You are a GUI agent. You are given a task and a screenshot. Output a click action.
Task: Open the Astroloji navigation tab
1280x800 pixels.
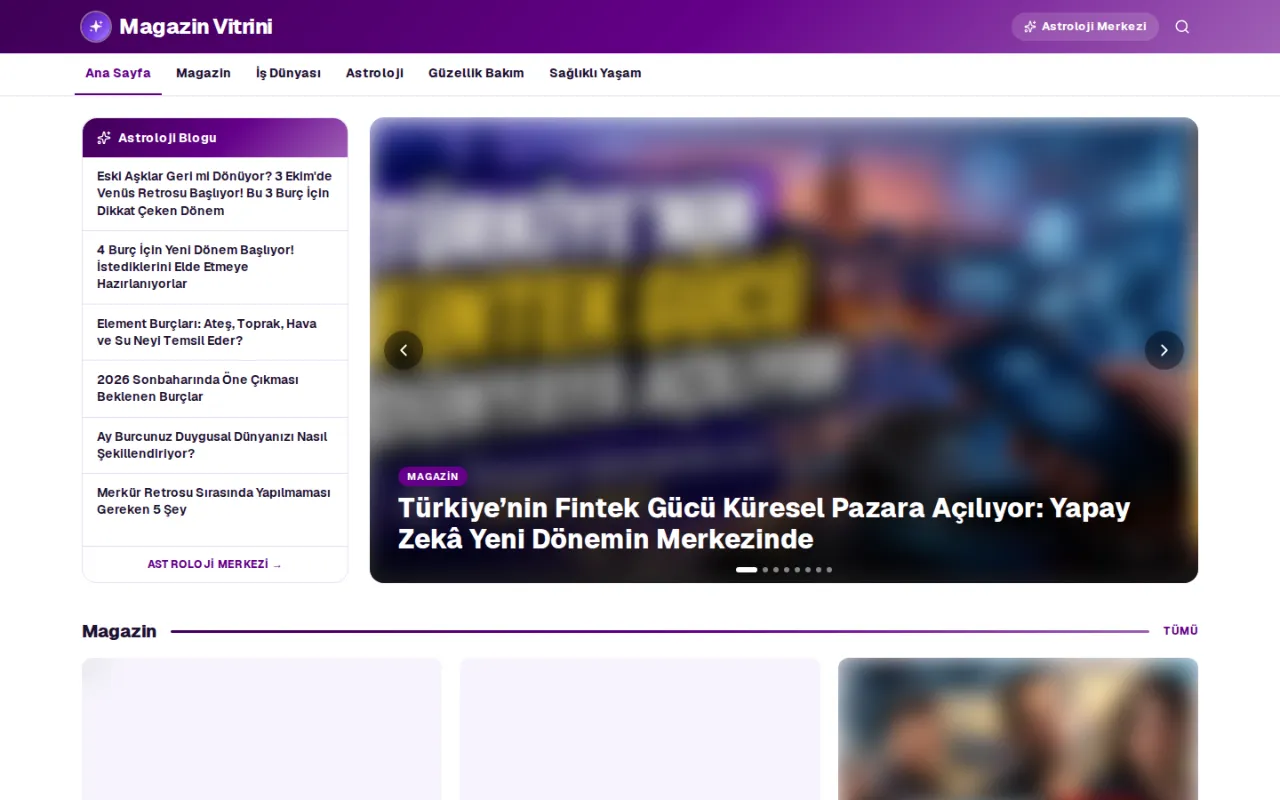click(375, 73)
